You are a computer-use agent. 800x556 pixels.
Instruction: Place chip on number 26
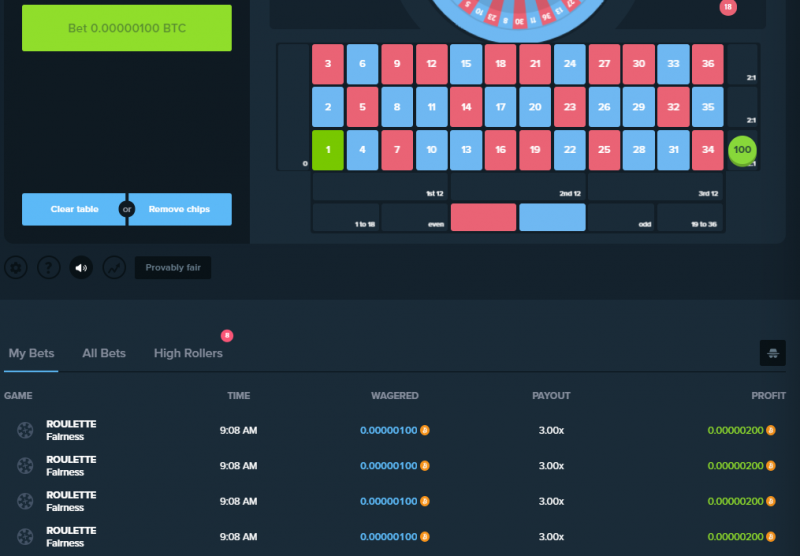pyautogui.click(x=604, y=107)
